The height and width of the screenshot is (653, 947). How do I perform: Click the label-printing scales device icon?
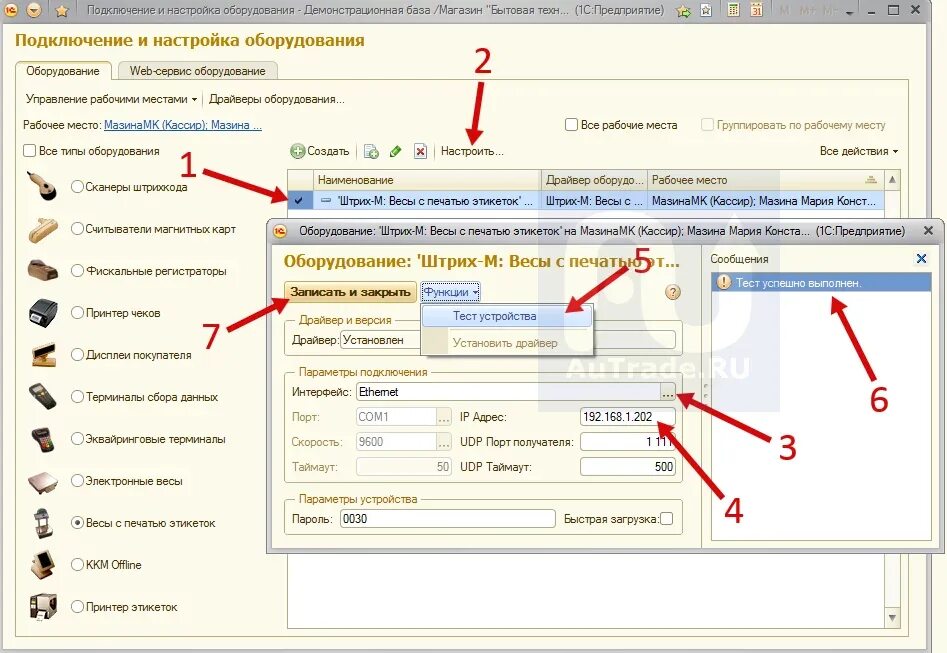(43, 523)
